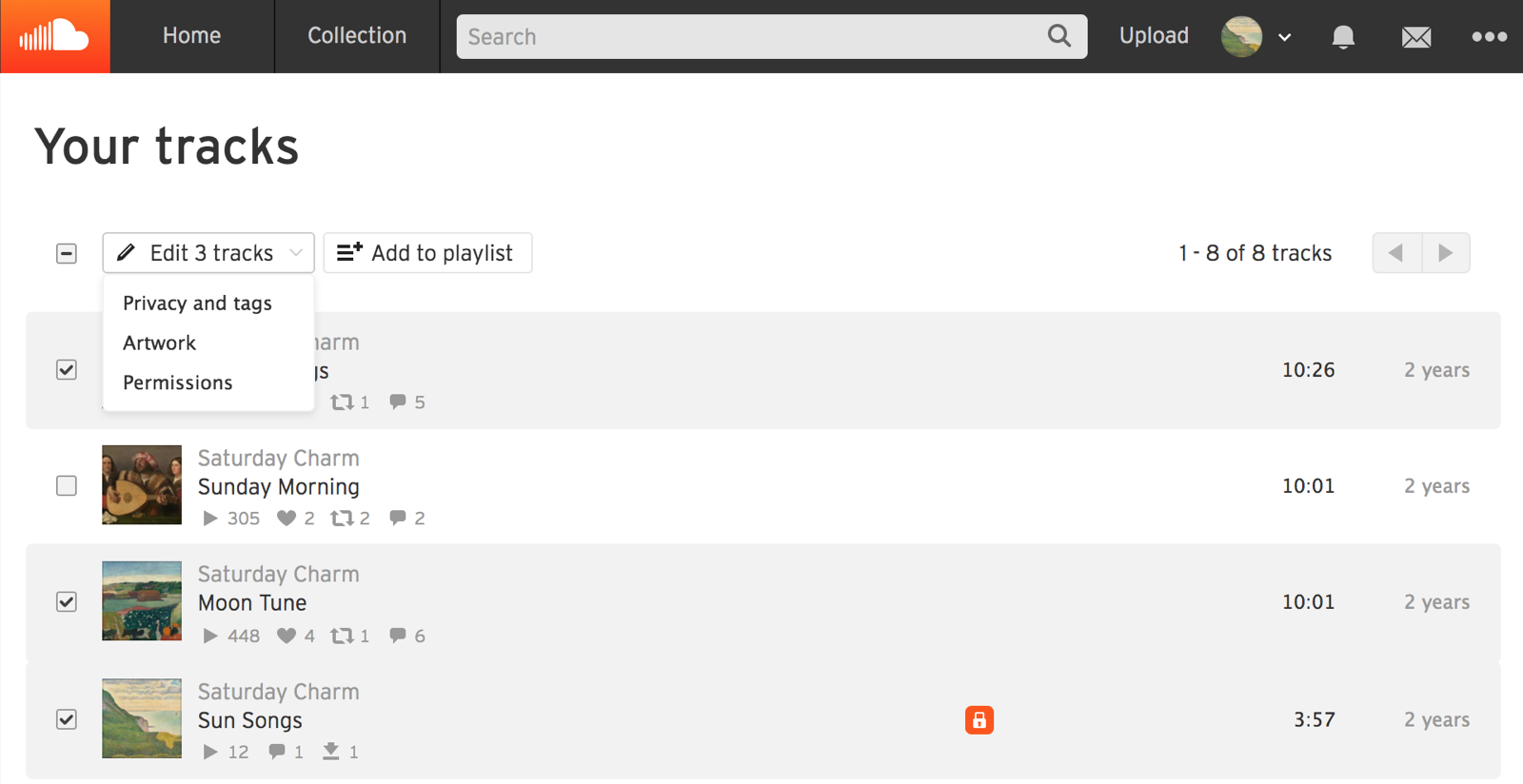This screenshot has width=1523, height=784.
Task: Click Moon Tune's artwork thumbnail
Action: click(141, 601)
